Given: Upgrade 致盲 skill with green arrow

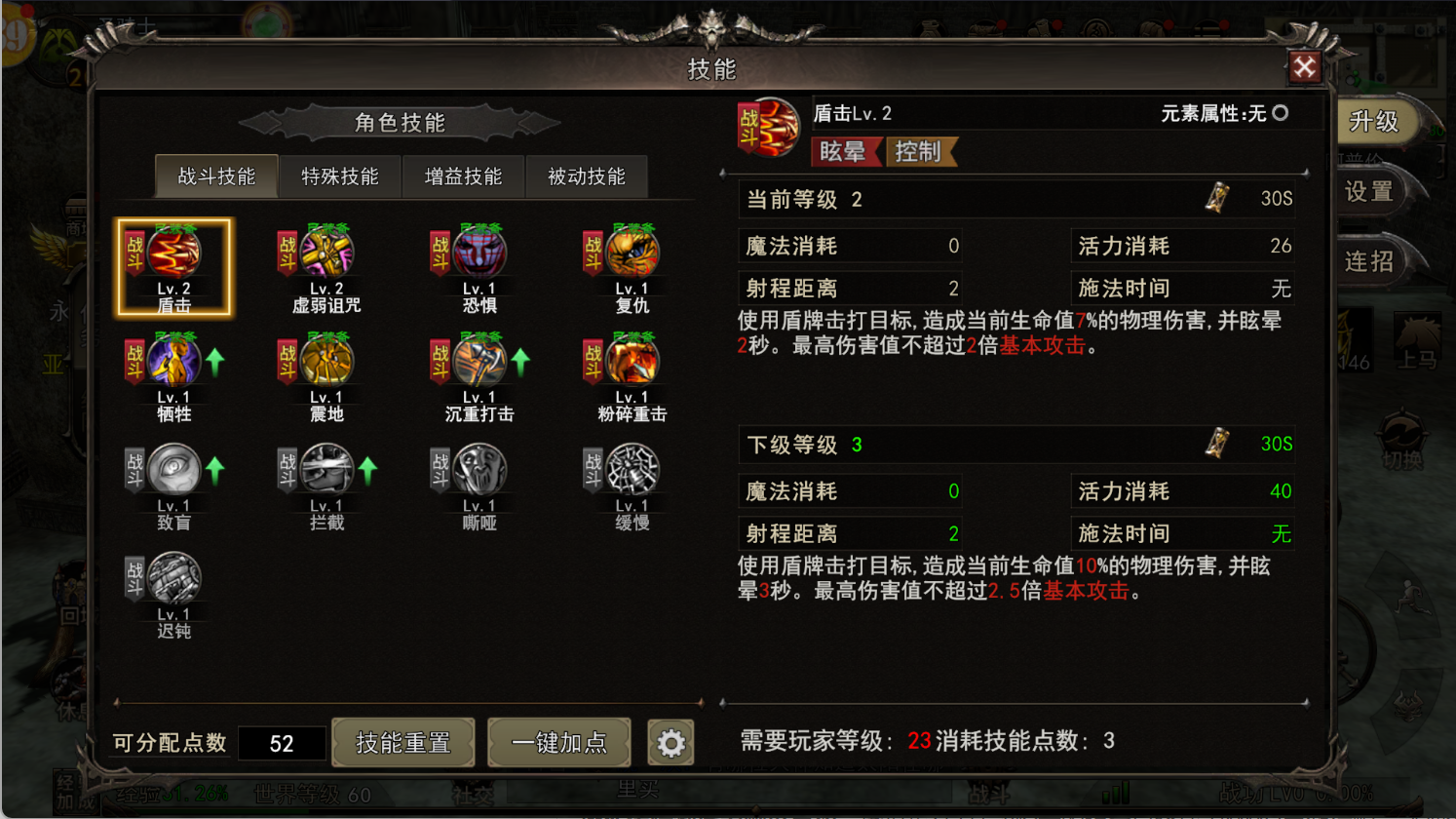Looking at the screenshot, I should (x=215, y=471).
